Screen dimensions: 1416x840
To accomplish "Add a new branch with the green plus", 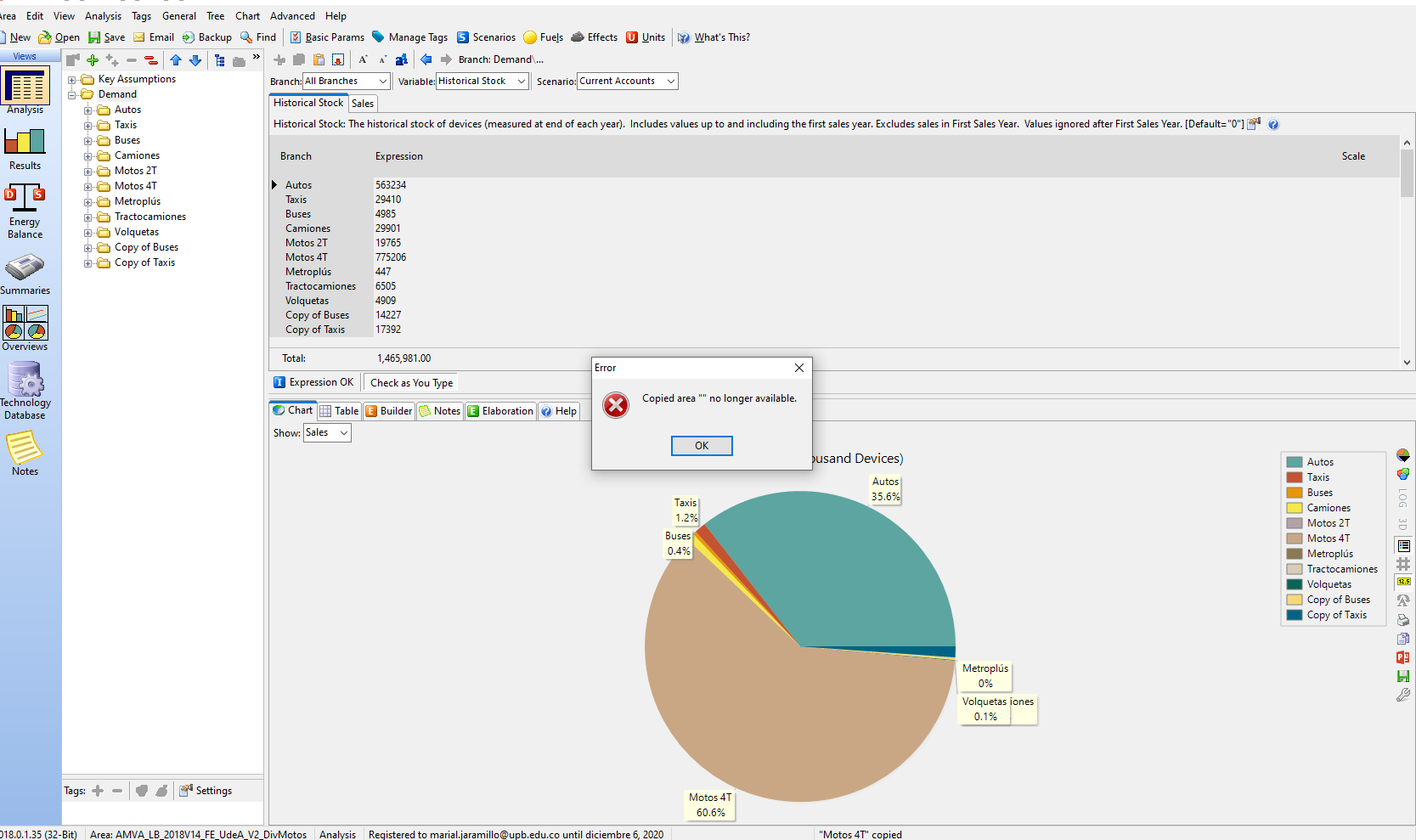I will [93, 60].
